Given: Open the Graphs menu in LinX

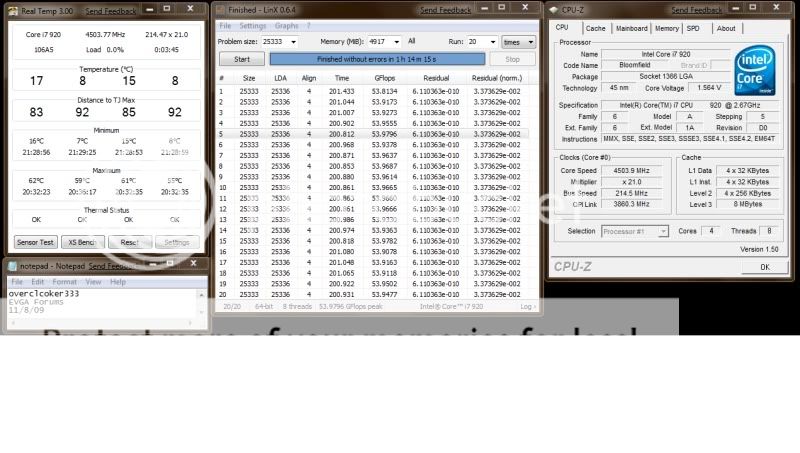Looking at the screenshot, I should pos(286,25).
